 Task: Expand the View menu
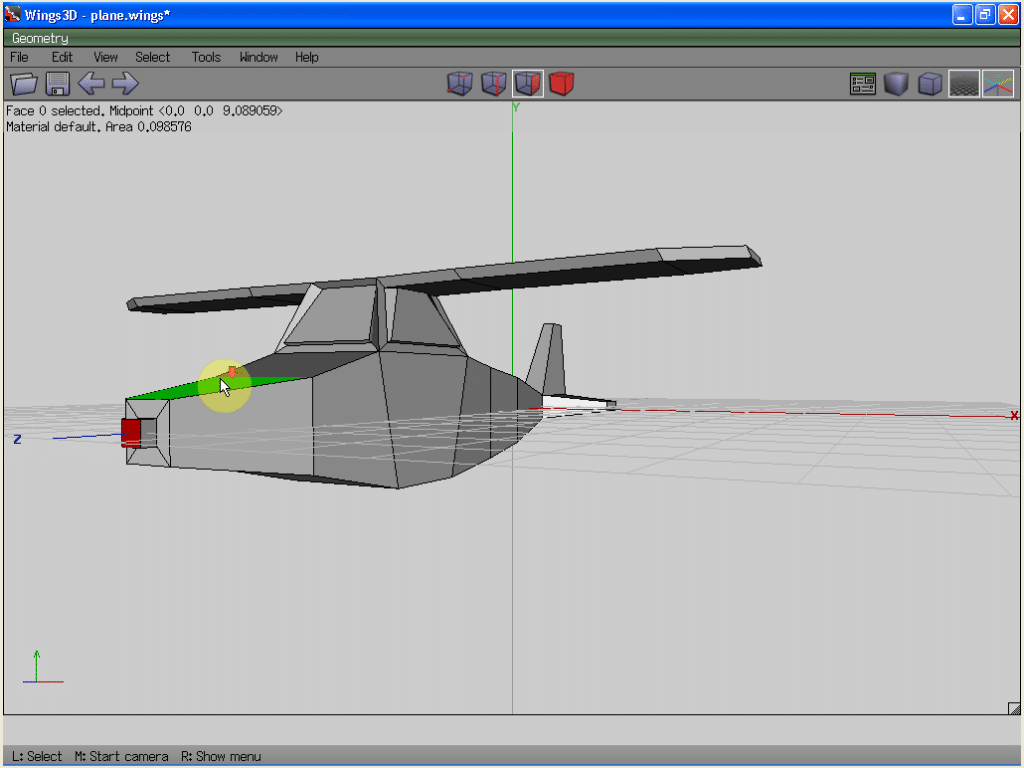(x=105, y=57)
